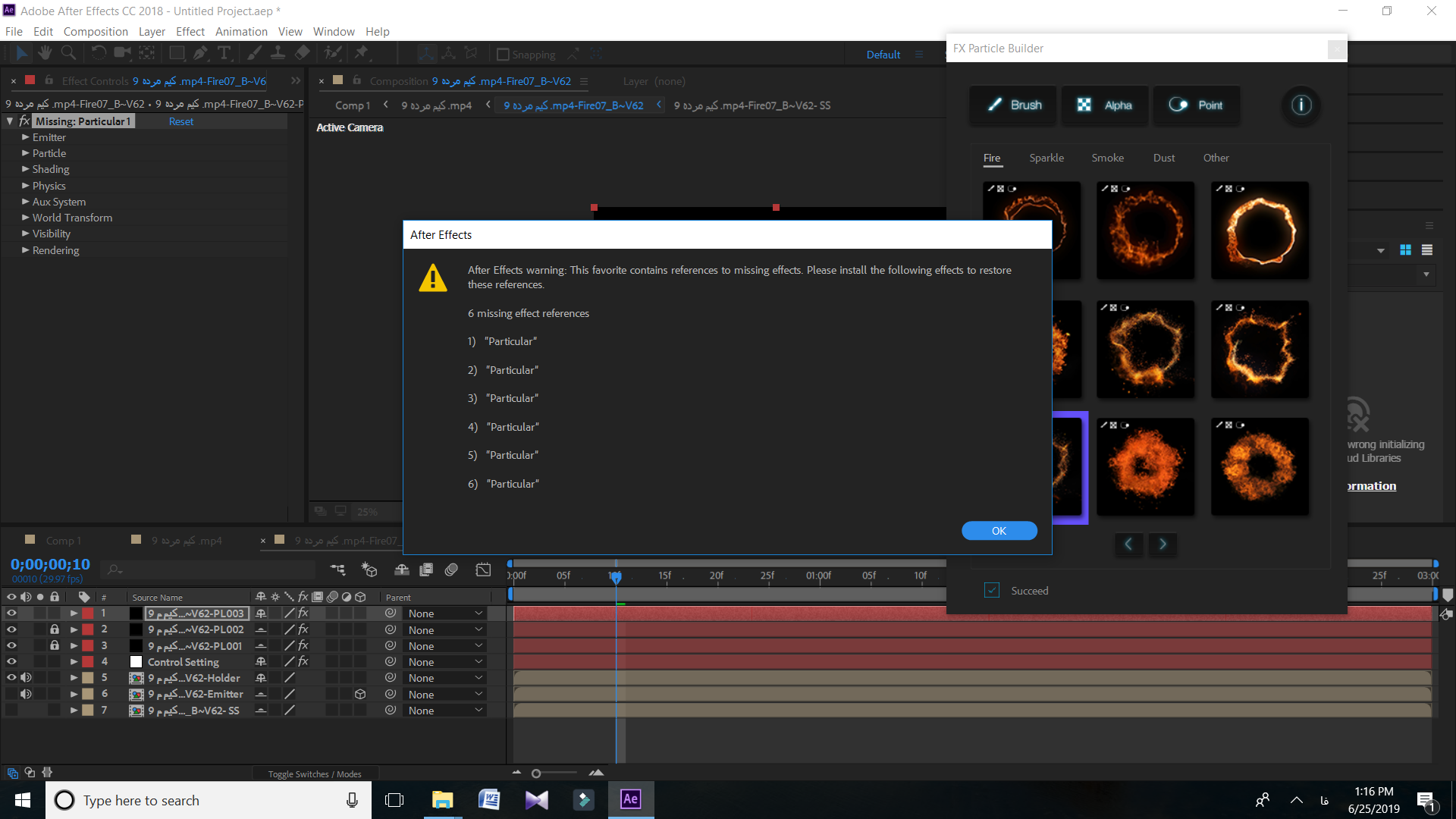Open the Fire tab in FX Particle Builder

[x=992, y=157]
